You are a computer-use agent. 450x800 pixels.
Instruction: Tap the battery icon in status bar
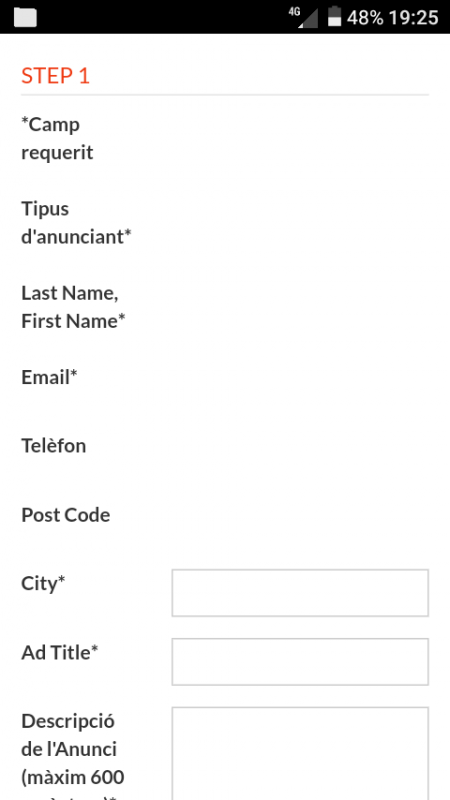click(334, 16)
